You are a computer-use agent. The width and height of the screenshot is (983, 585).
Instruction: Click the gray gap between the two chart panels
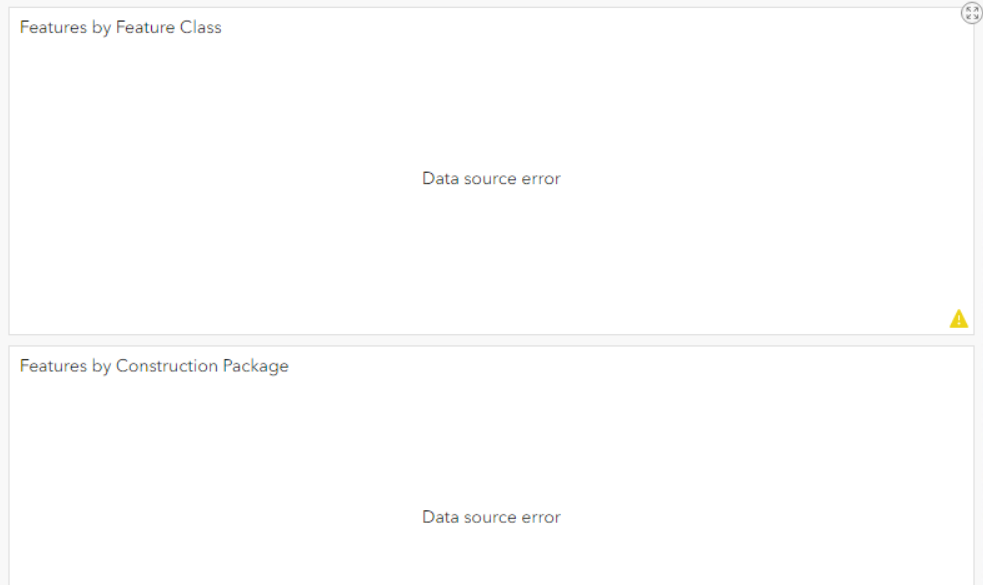click(x=491, y=341)
